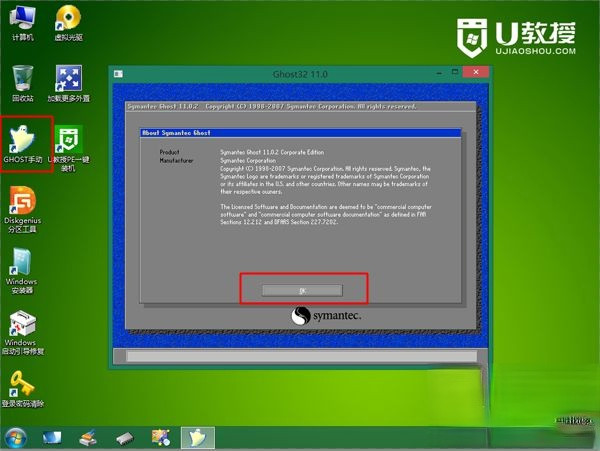This screenshot has width=600, height=451.
Task: Click the Symantec logo in the Ghost window
Action: [326, 316]
